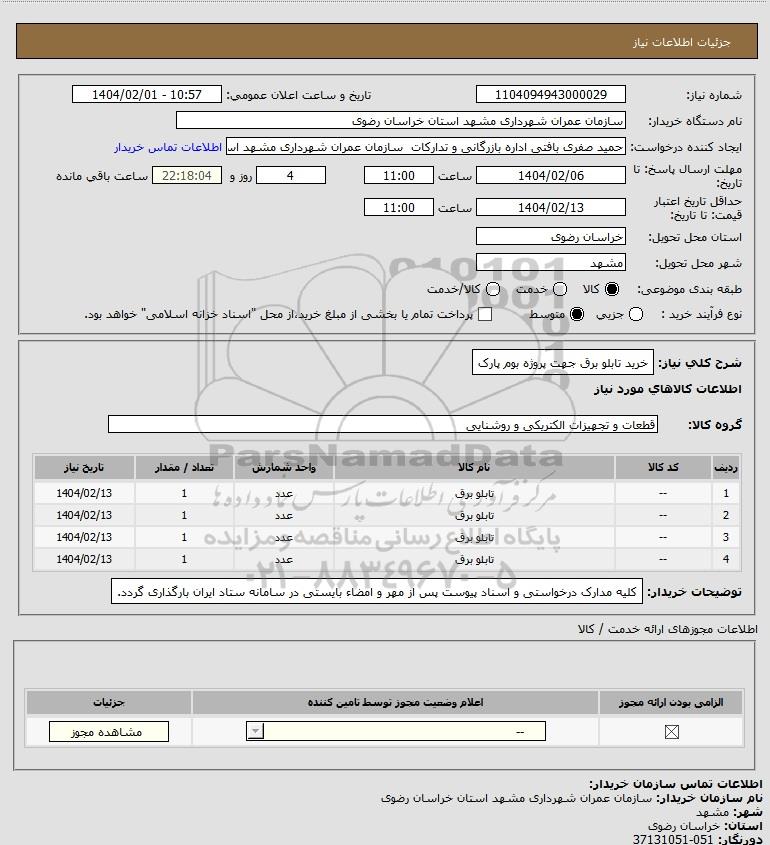Image resolution: width=770 pixels, height=845 pixels.
Task: Click the تعداد / مقدار column header
Action: click(x=184, y=467)
